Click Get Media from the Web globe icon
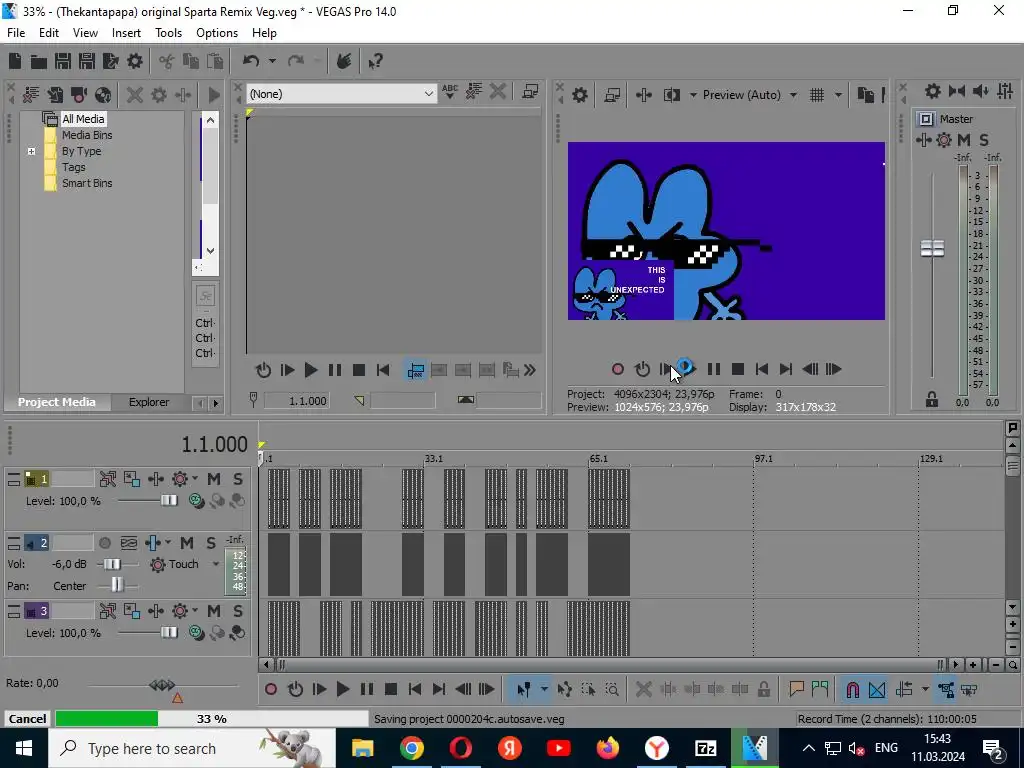This screenshot has height=768, width=1024. [x=103, y=95]
